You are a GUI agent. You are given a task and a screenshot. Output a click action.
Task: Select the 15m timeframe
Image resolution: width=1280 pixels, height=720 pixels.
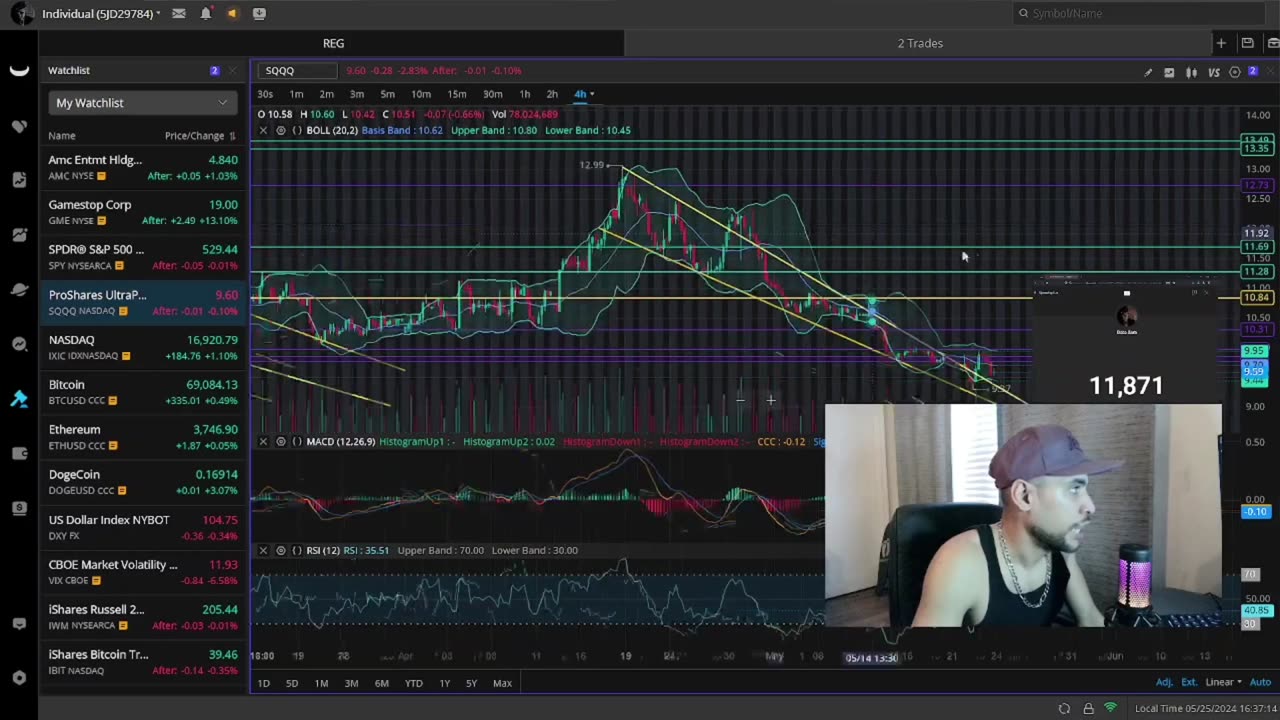[x=456, y=94]
